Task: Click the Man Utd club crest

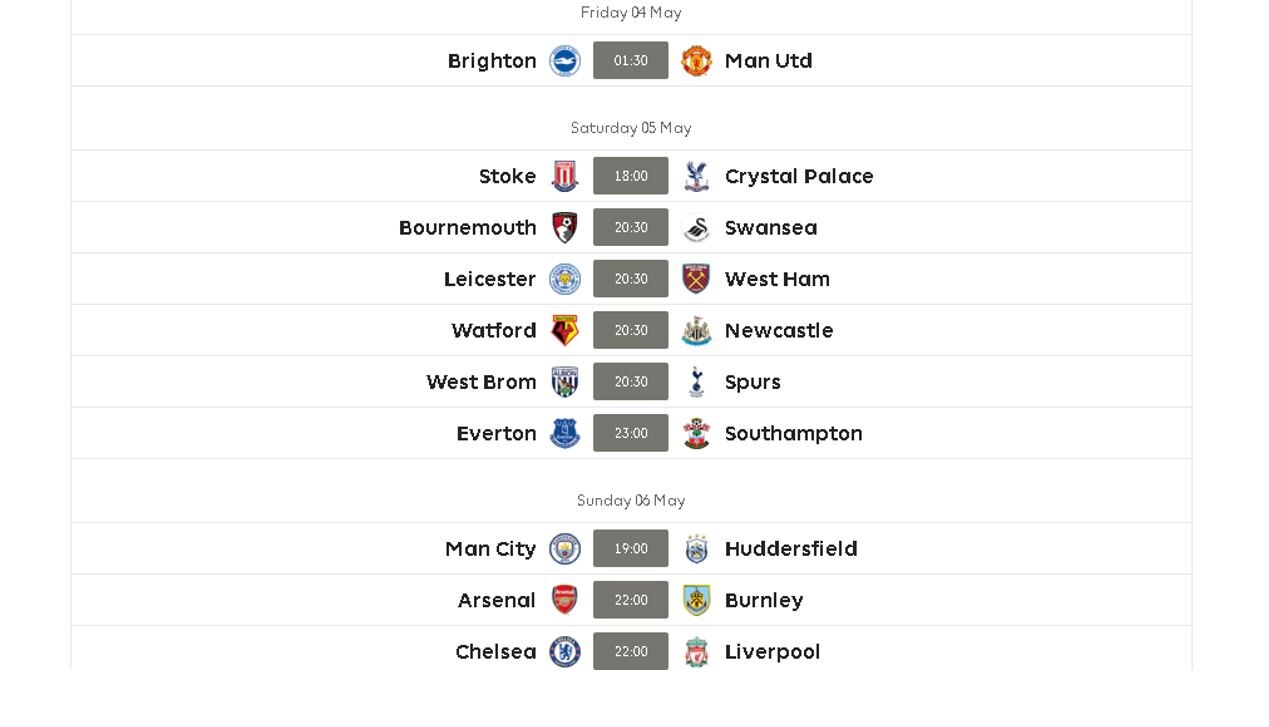Action: (x=696, y=61)
